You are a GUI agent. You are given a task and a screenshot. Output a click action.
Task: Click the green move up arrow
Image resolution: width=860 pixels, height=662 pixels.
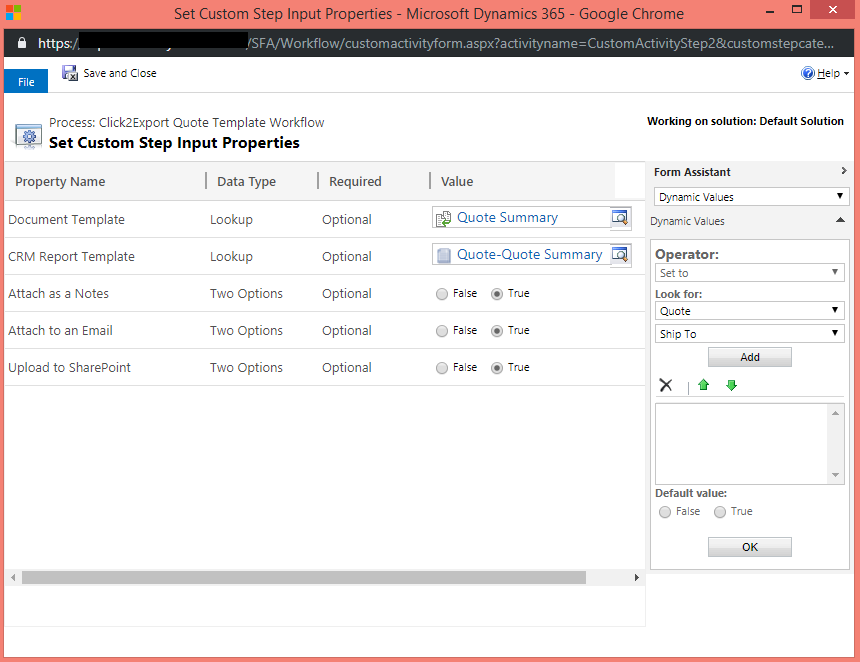[703, 386]
